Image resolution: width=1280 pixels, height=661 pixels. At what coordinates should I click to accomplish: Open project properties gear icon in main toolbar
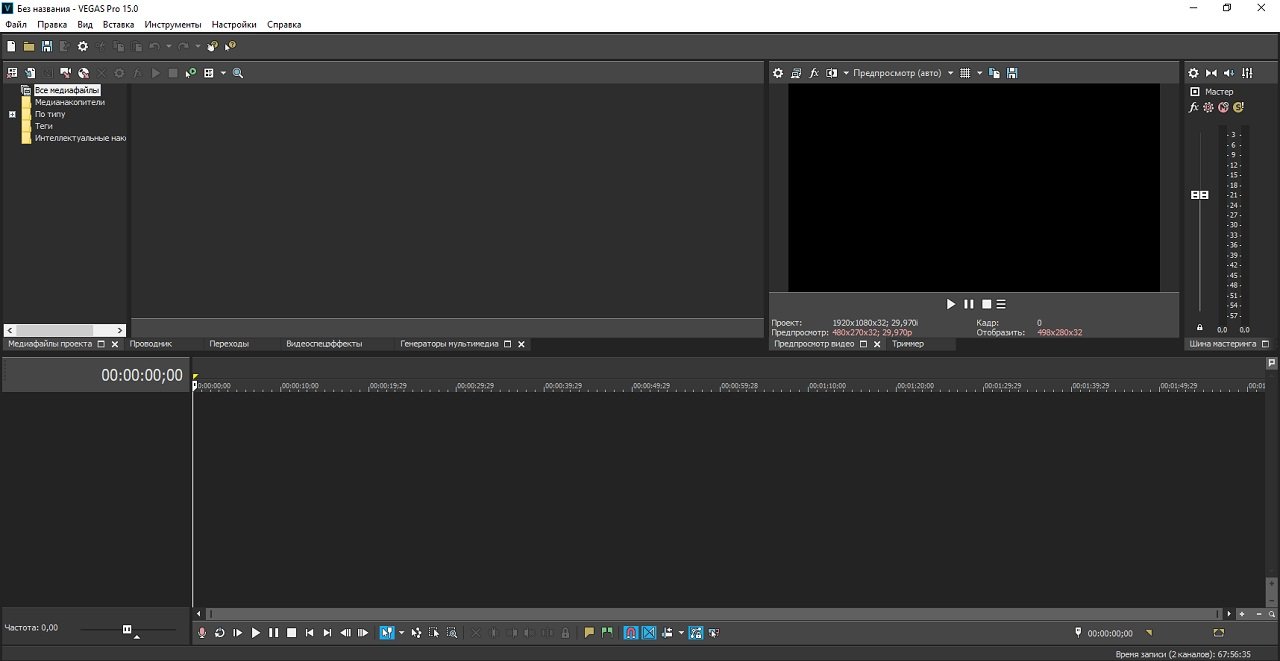click(83, 46)
